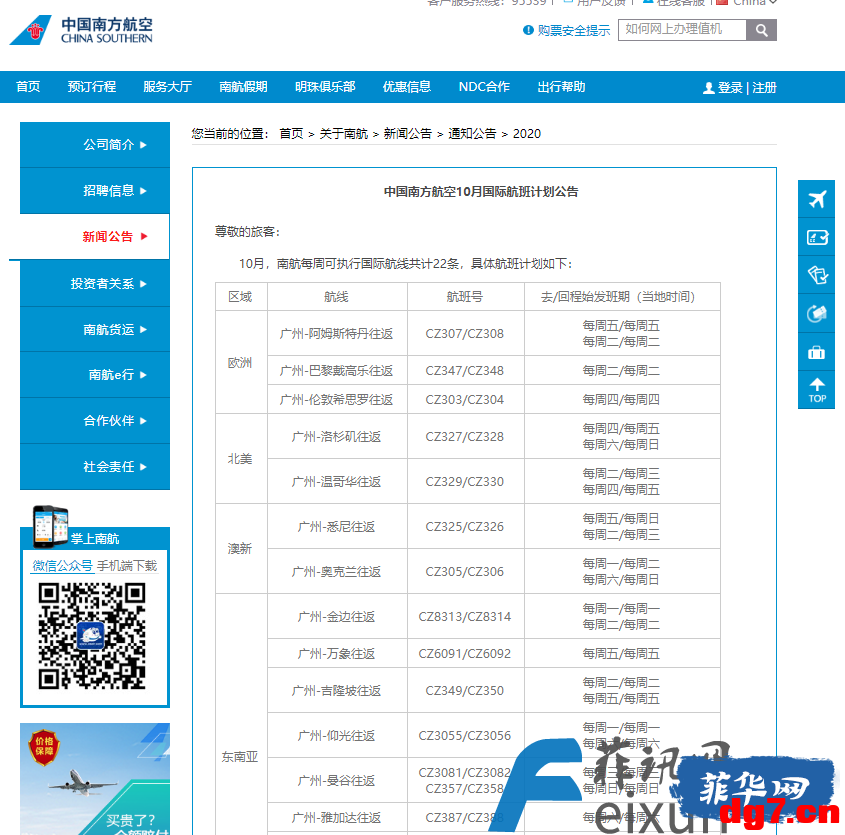The image size is (845, 835).
Task: Select the CZ307/CZ308 flight number cell
Action: (x=465, y=334)
